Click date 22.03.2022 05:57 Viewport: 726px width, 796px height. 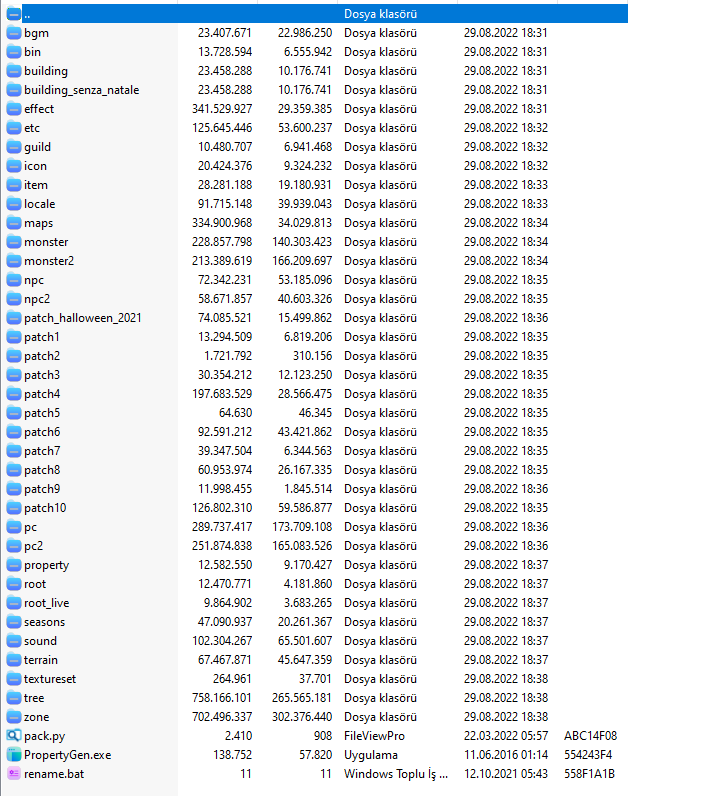coord(506,736)
